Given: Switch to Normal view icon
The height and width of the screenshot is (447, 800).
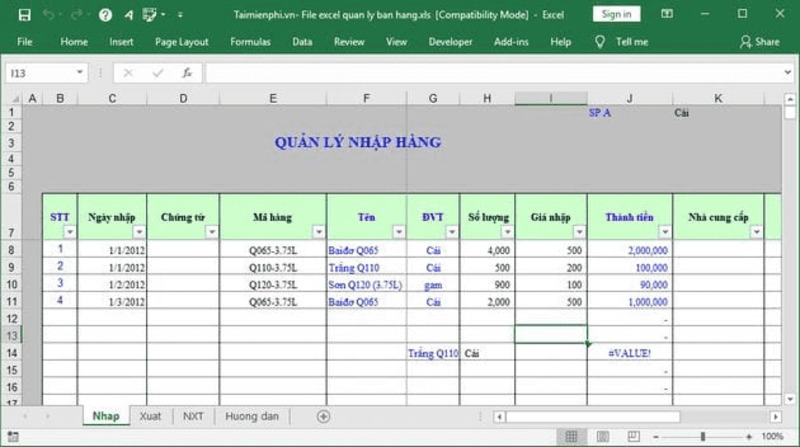Looking at the screenshot, I should [x=571, y=436].
